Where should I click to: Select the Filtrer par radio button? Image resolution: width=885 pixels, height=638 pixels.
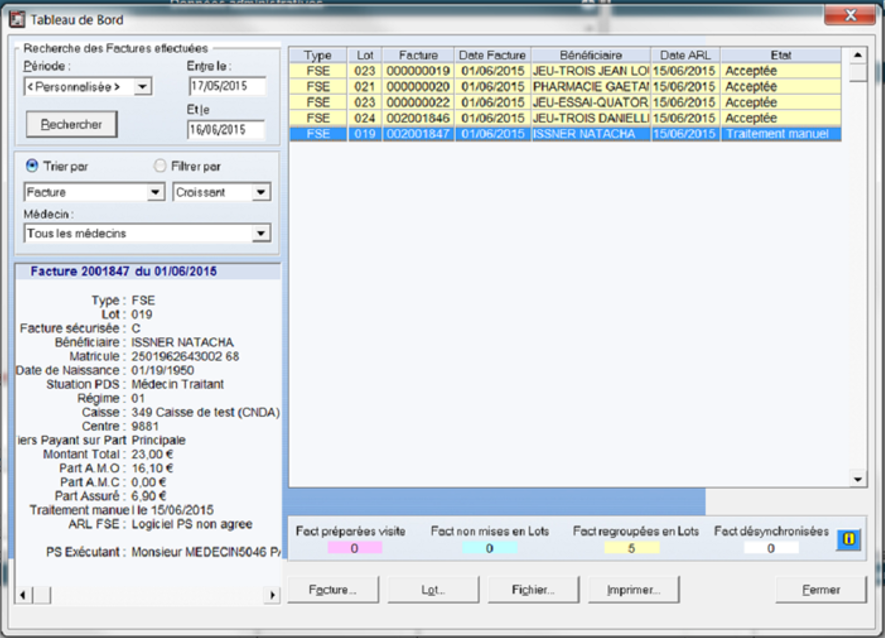coord(160,166)
